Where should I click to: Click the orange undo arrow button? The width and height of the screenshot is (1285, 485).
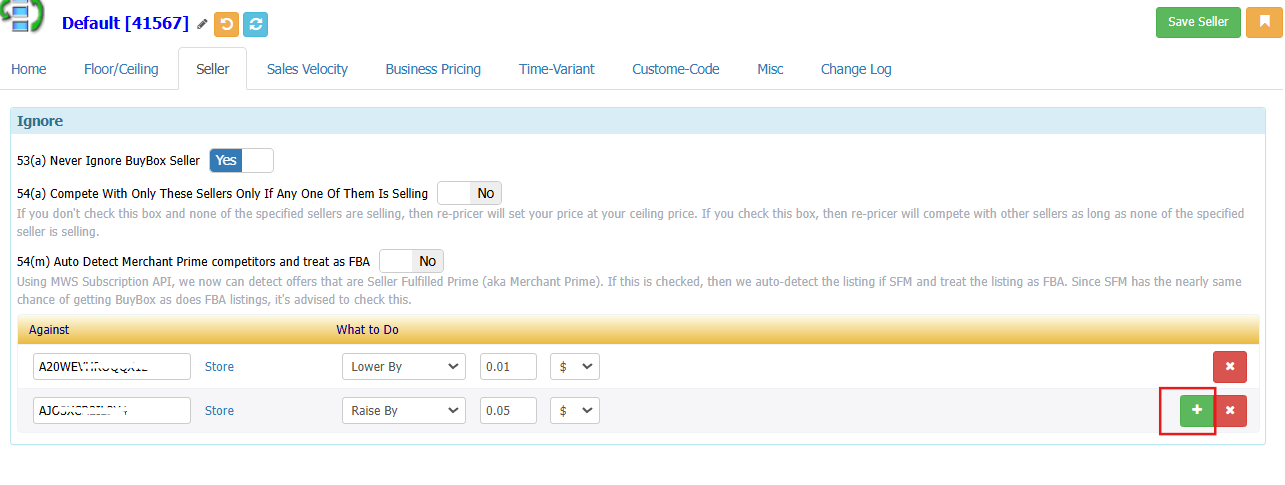point(227,24)
